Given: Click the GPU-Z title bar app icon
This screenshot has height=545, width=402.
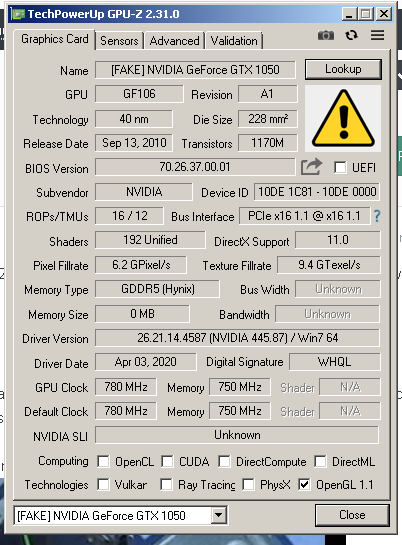Looking at the screenshot, I should [18, 14].
